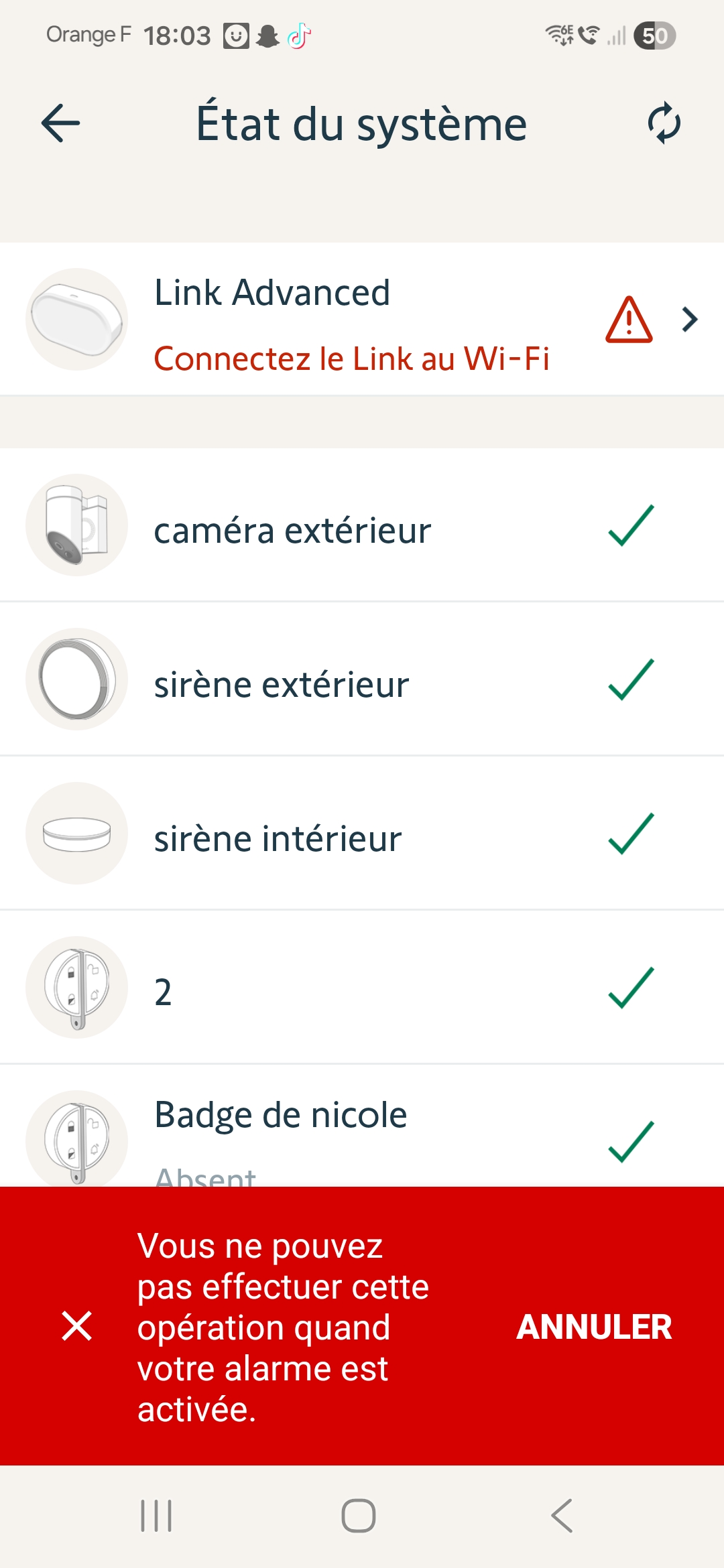This screenshot has width=724, height=1568.
Task: Tap the Connectez le Link au Wi-Fi message
Action: coord(351,358)
